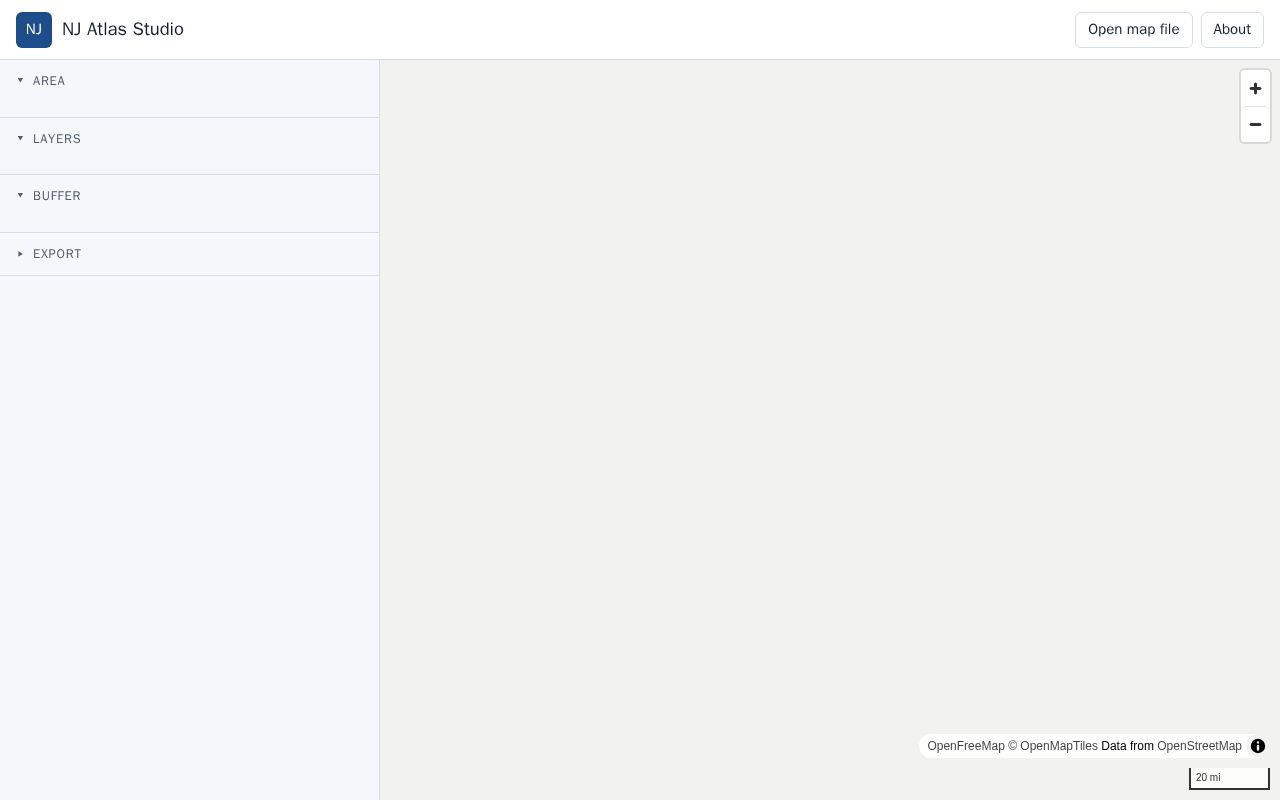Open the About dialog
Image resolution: width=1280 pixels, height=800 pixels.
coord(1232,29)
